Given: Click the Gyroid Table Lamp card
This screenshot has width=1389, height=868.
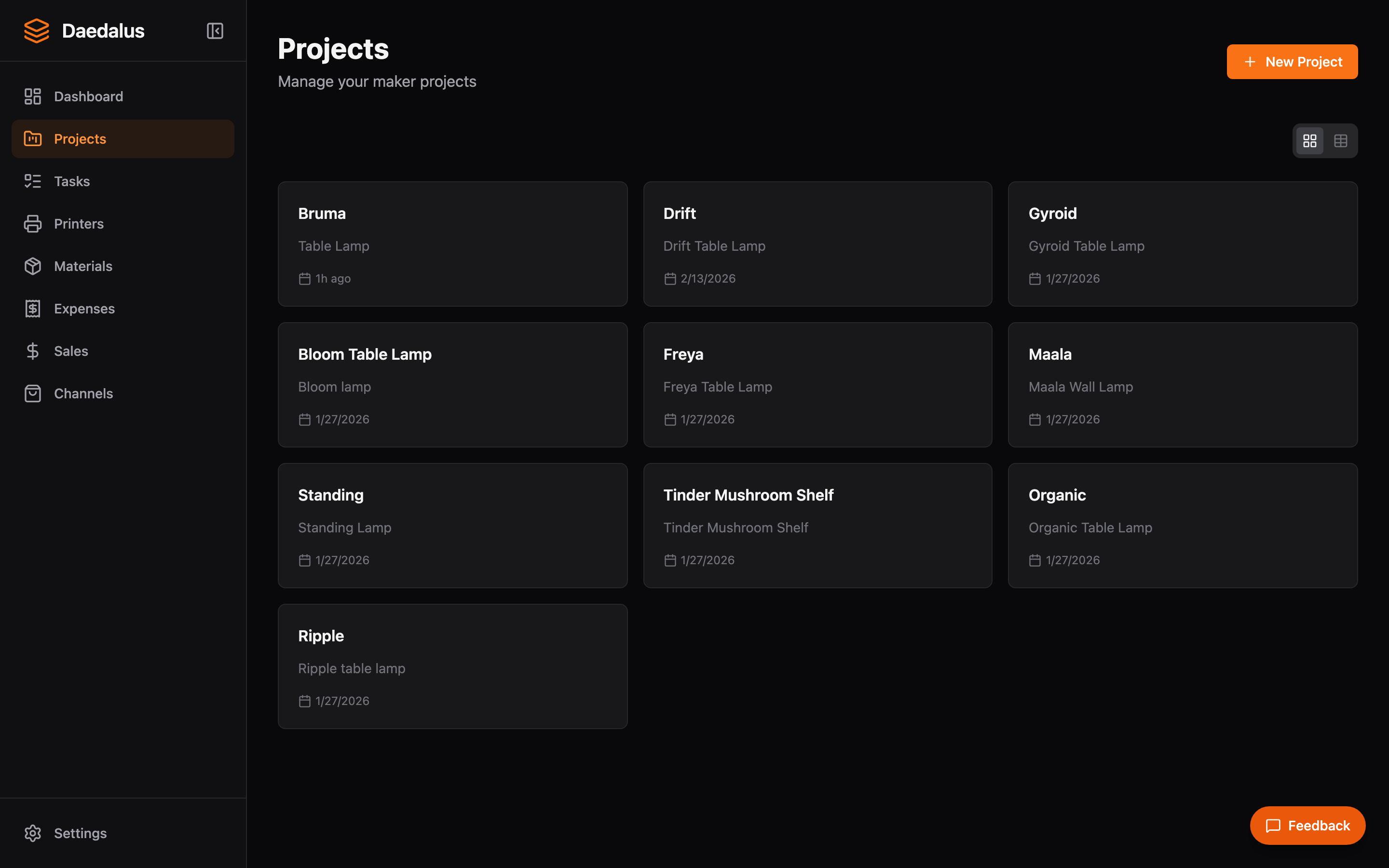Looking at the screenshot, I should click(x=1182, y=244).
